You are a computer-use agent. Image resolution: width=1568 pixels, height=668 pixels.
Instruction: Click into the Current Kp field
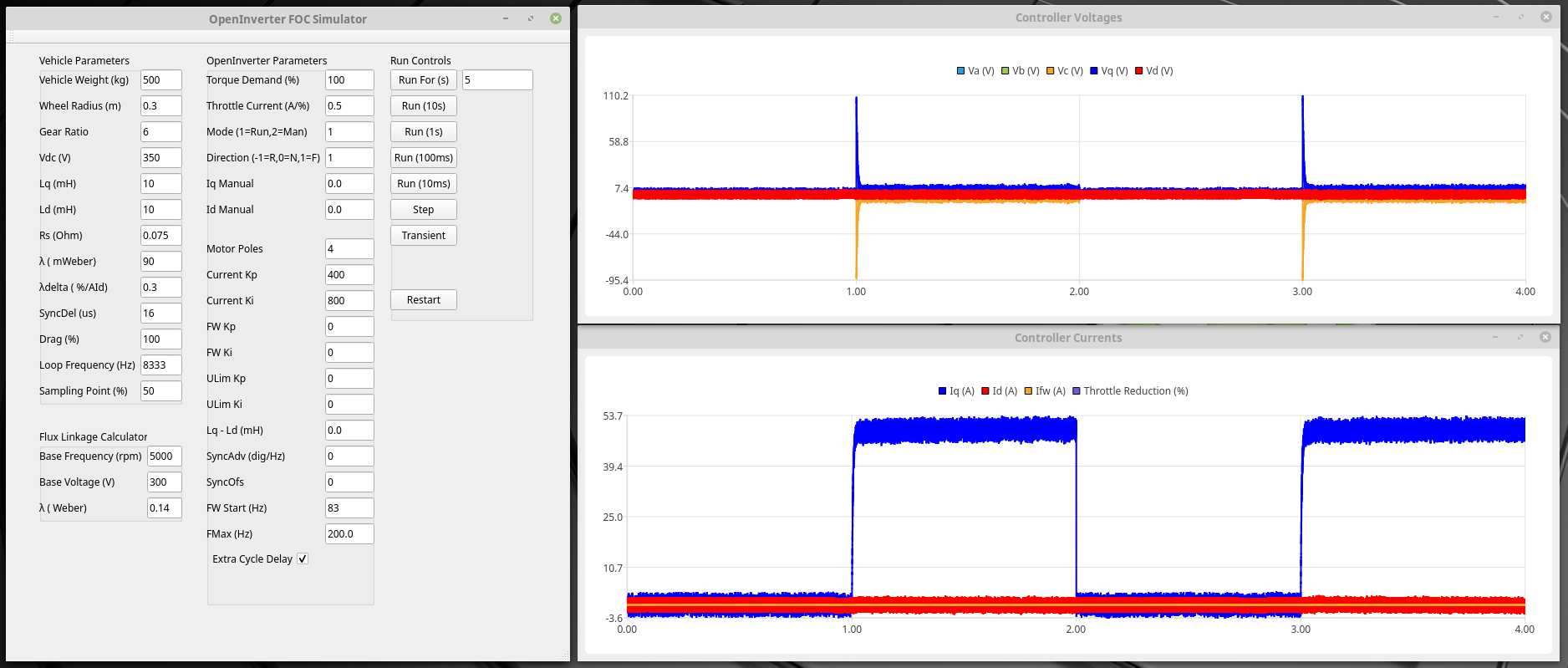[349, 275]
